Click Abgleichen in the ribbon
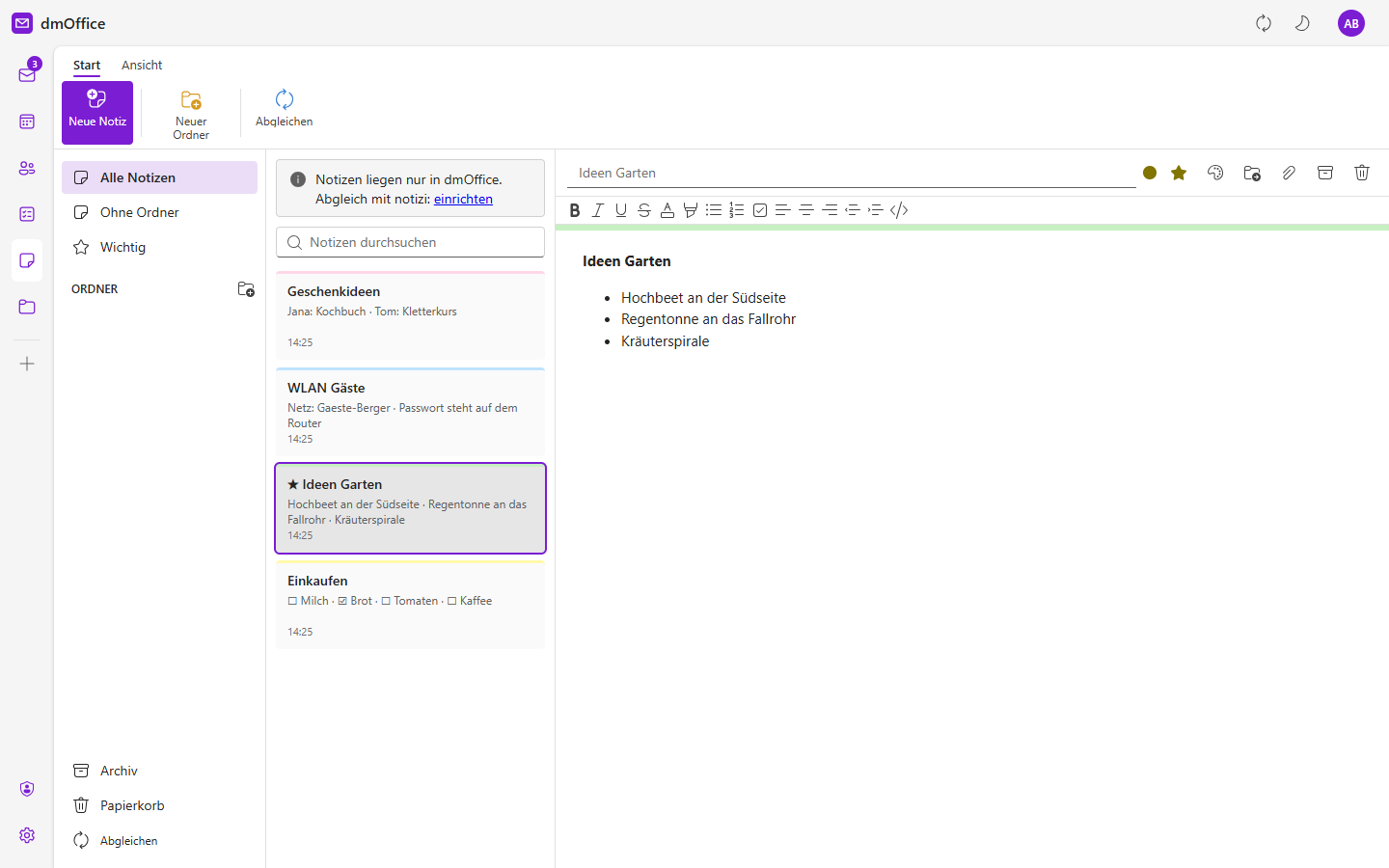1389x868 pixels. [284, 113]
